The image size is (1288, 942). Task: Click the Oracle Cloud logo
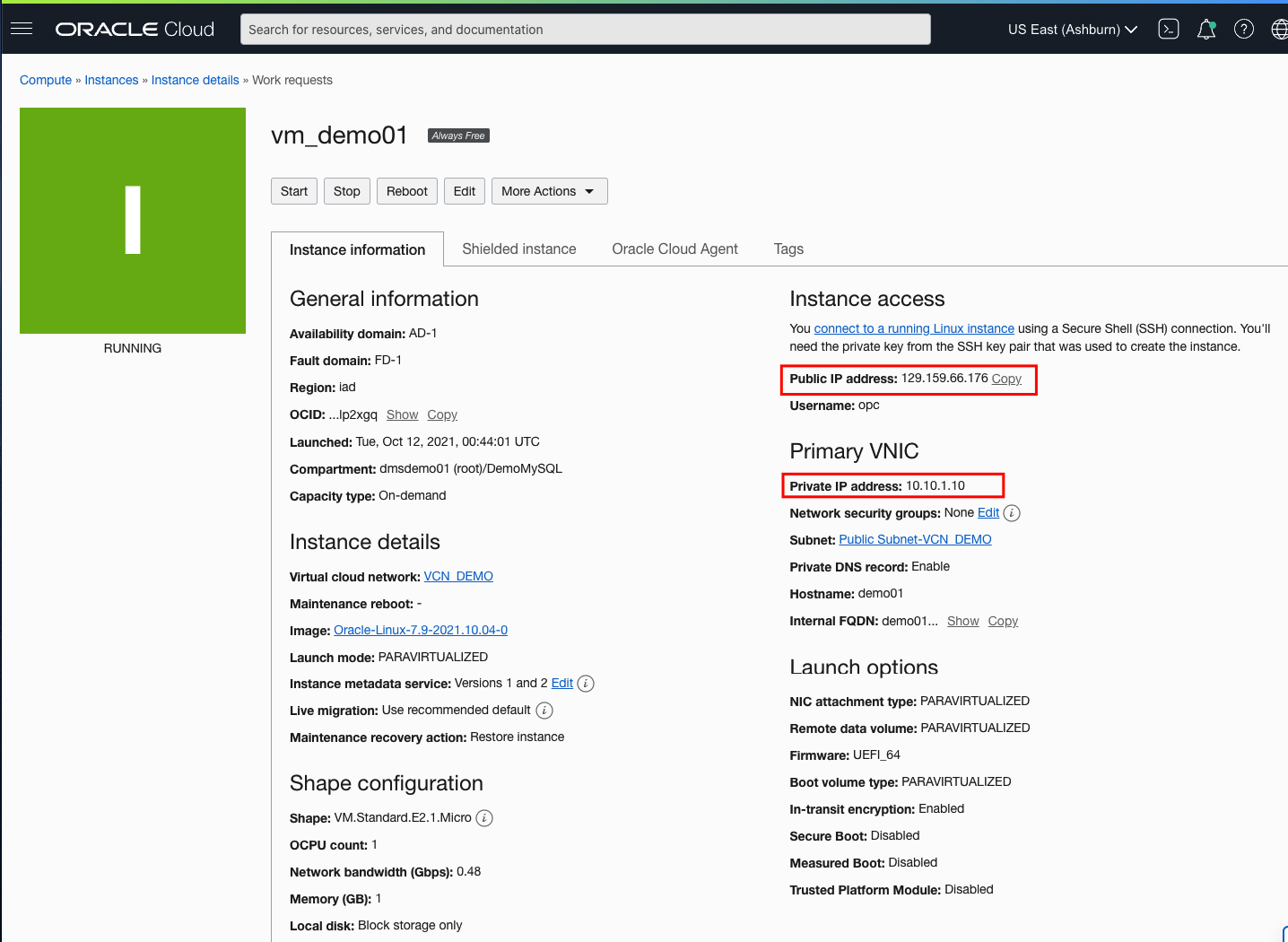[135, 30]
